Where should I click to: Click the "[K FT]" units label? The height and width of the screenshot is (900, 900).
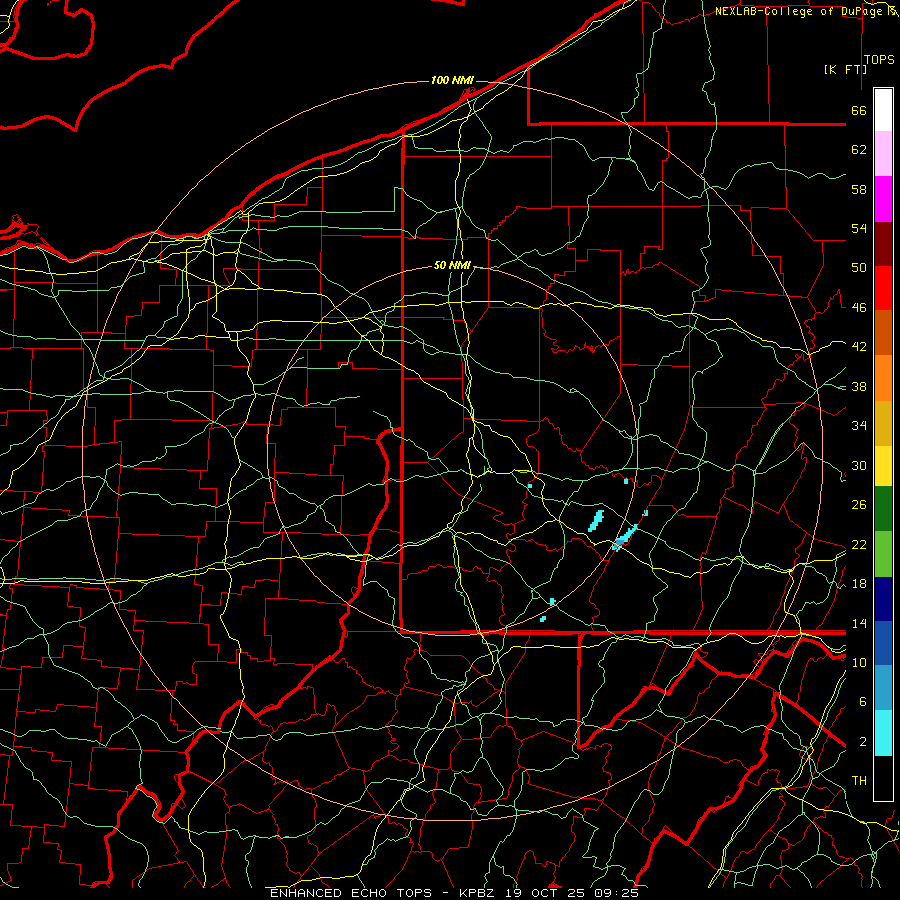[x=845, y=69]
